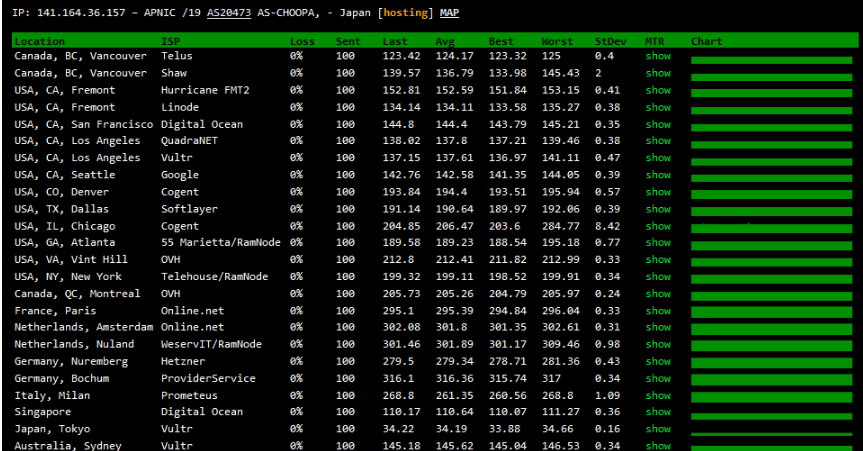
Task: Open the MAP link in the header
Action: coord(449,13)
